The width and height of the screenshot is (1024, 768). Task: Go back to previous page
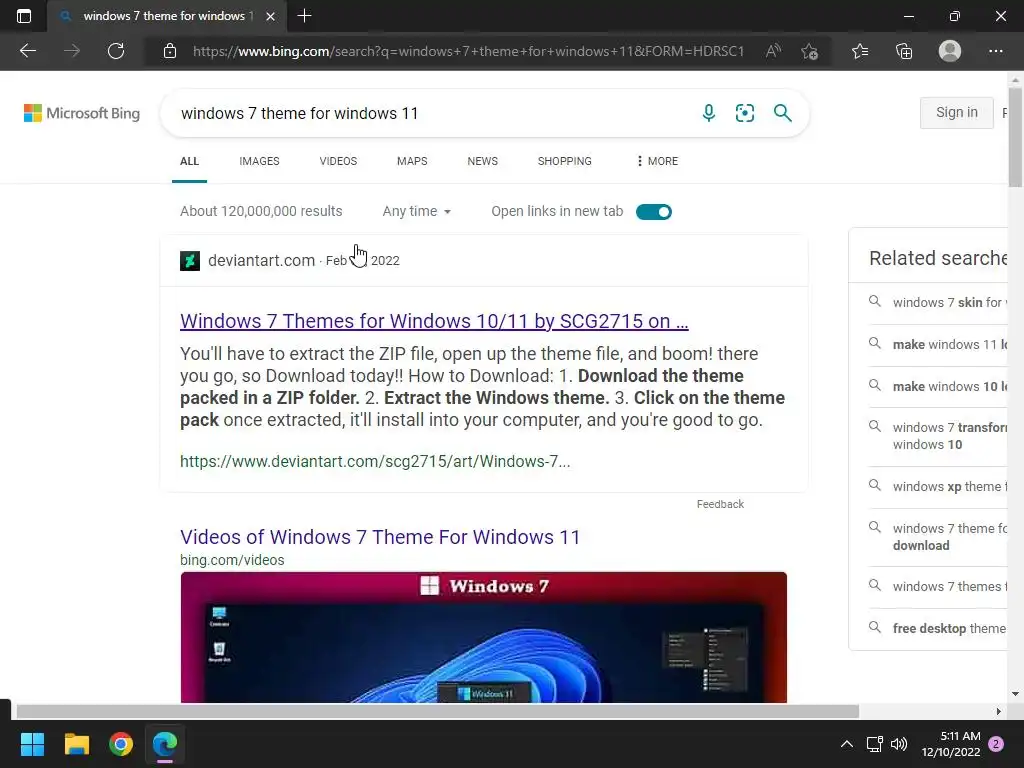(x=27, y=51)
